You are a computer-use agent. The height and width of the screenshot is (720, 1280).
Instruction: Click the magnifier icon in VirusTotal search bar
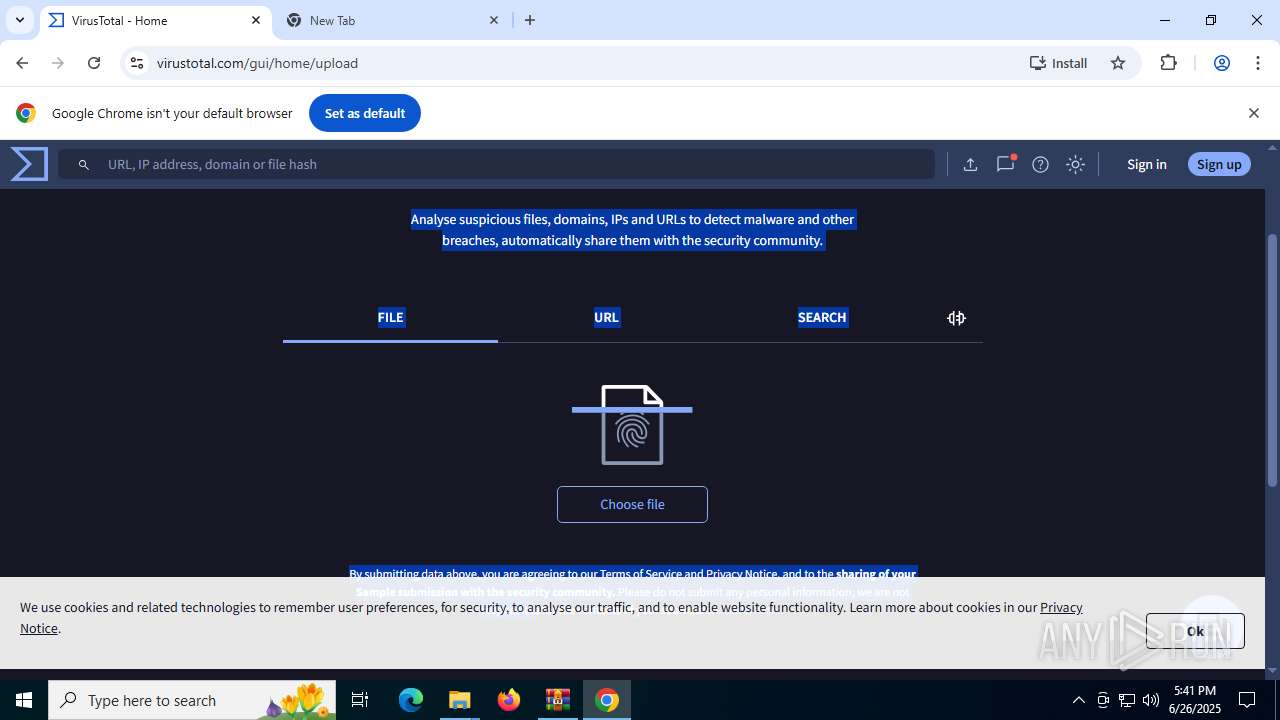[84, 165]
